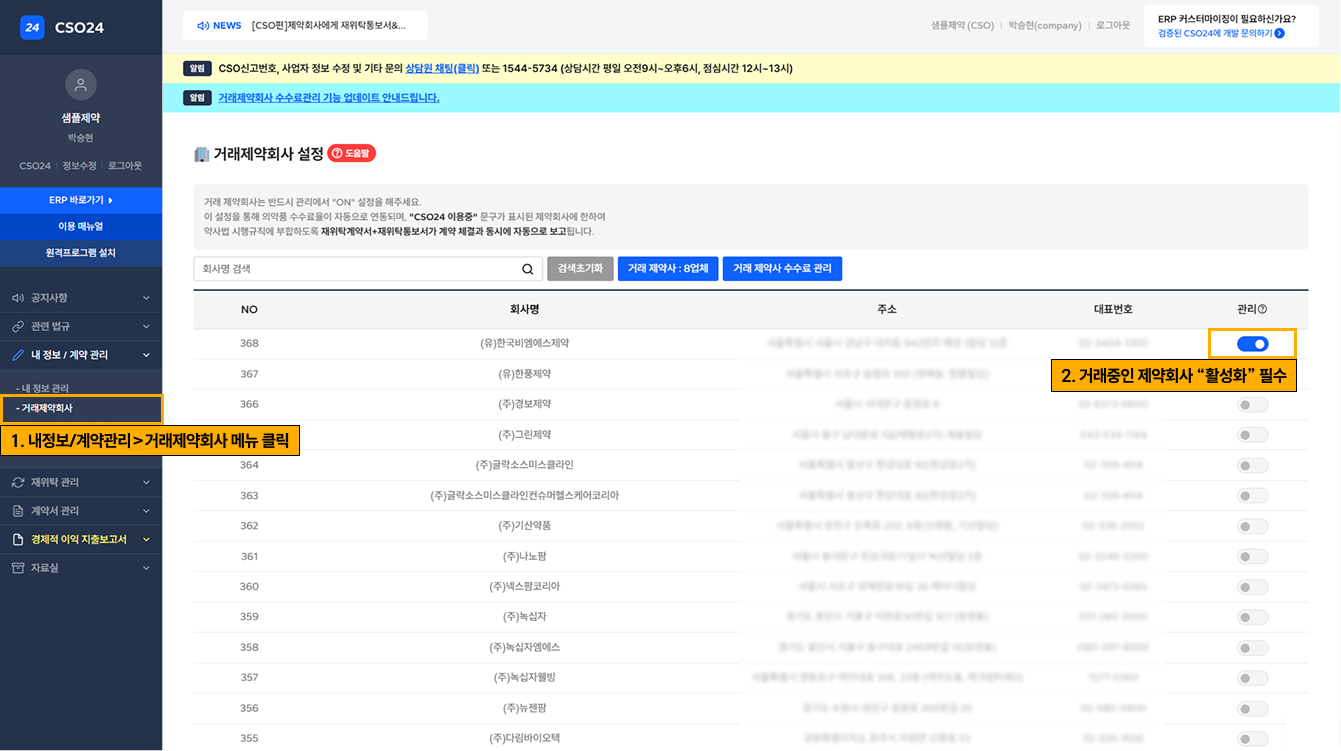Enable management toggle for (주)넥스팜코리아
This screenshot has height=751, width=1341.
click(1252, 587)
